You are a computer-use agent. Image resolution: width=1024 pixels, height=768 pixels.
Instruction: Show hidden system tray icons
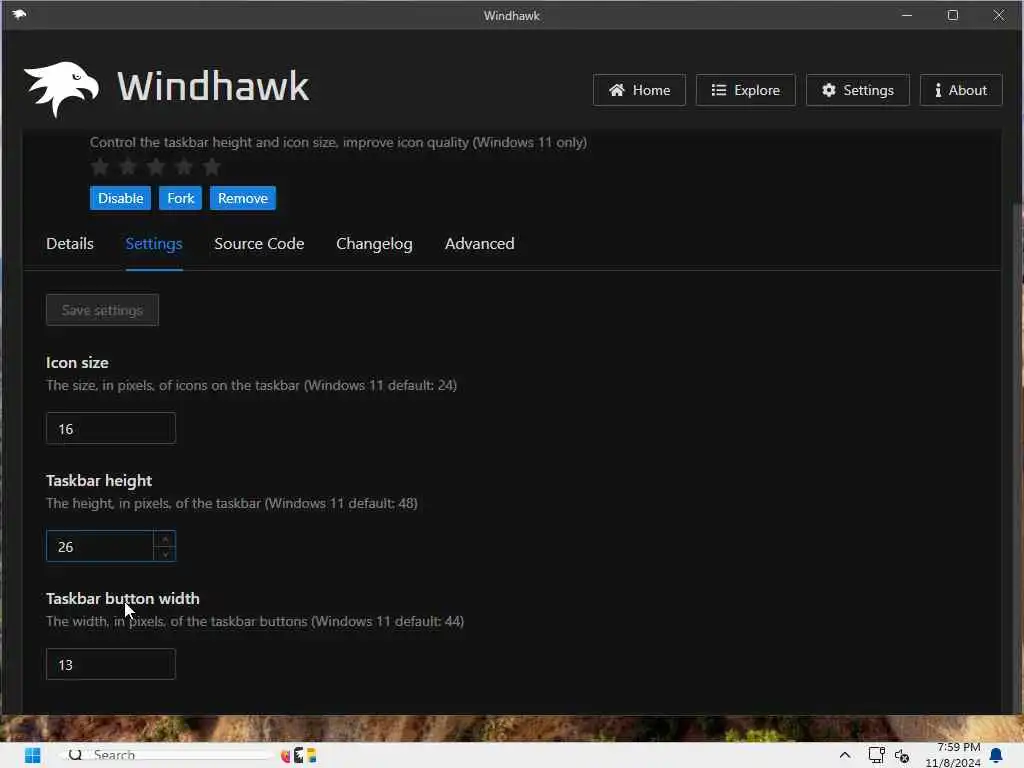[844, 756]
